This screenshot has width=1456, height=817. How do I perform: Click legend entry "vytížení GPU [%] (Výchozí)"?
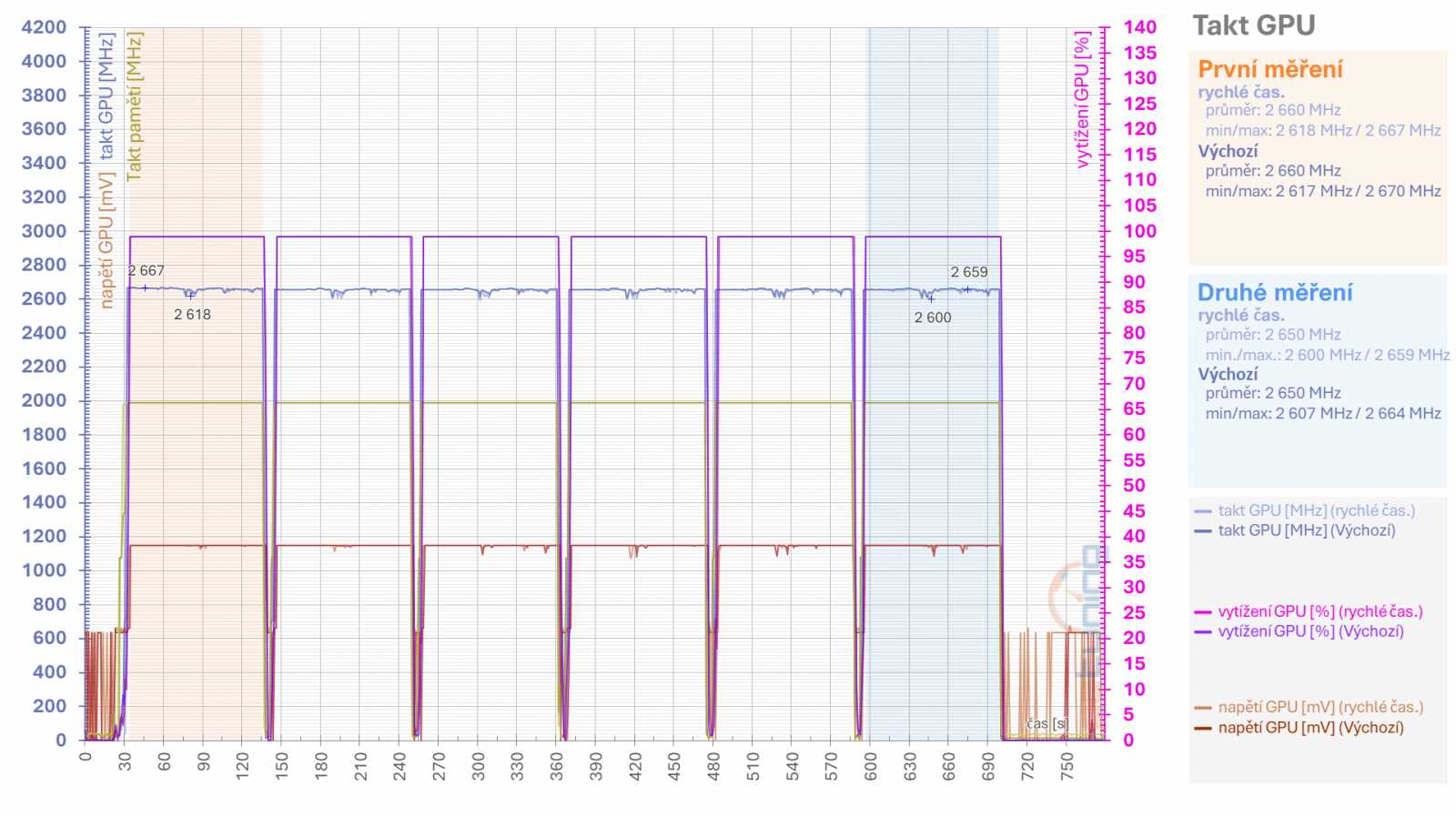(1310, 631)
